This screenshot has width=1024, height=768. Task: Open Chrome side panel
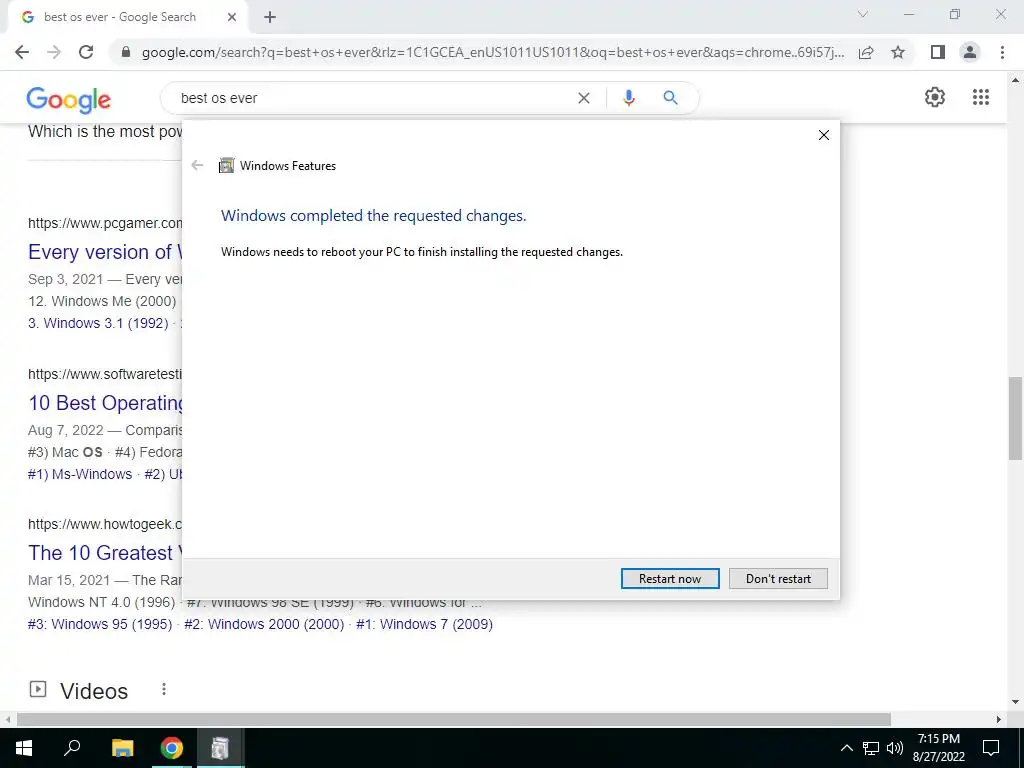938,52
